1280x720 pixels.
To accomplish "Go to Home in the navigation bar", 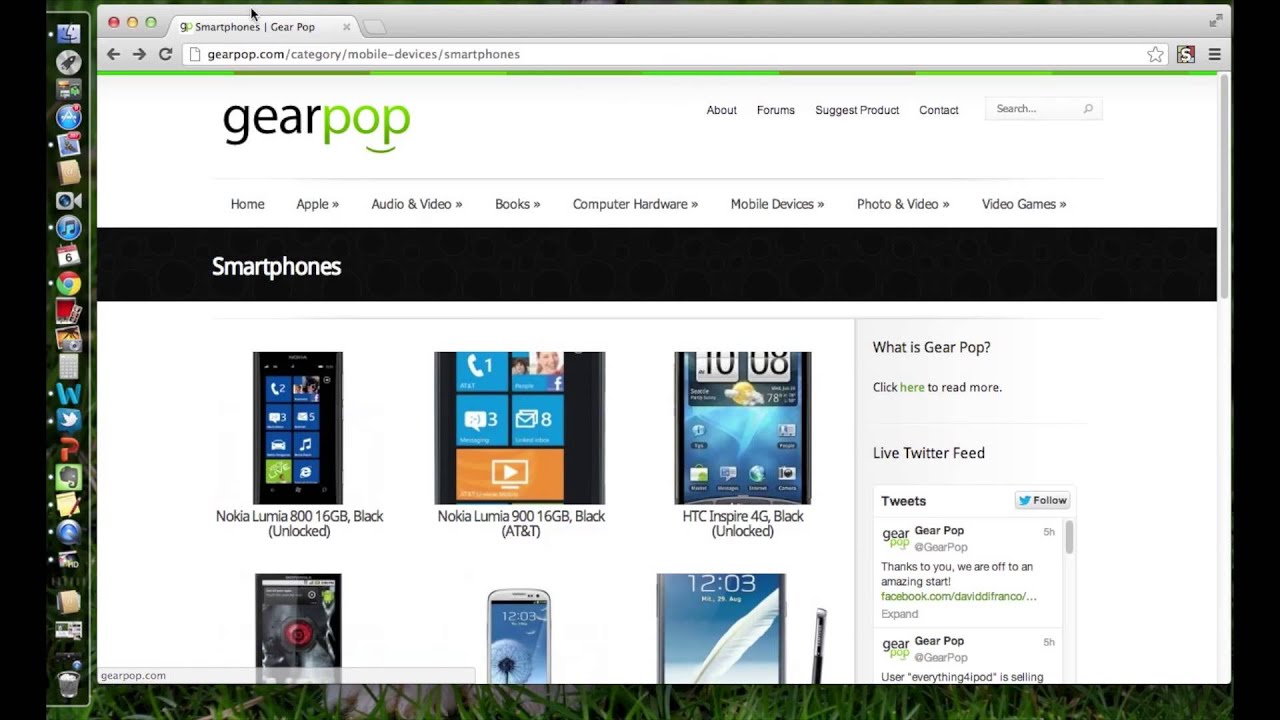I will (248, 204).
